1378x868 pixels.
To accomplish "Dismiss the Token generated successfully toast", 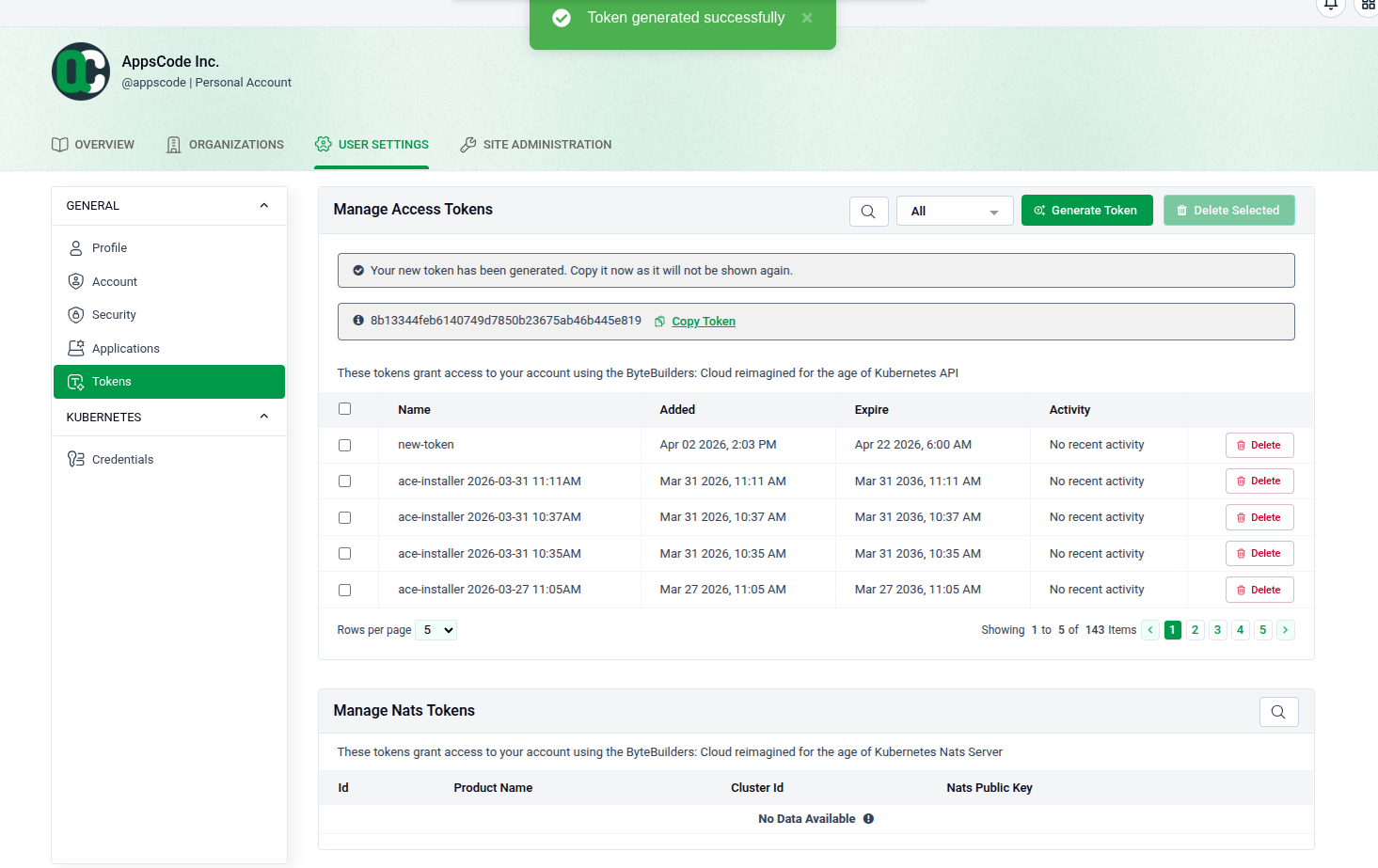I will pos(806,17).
